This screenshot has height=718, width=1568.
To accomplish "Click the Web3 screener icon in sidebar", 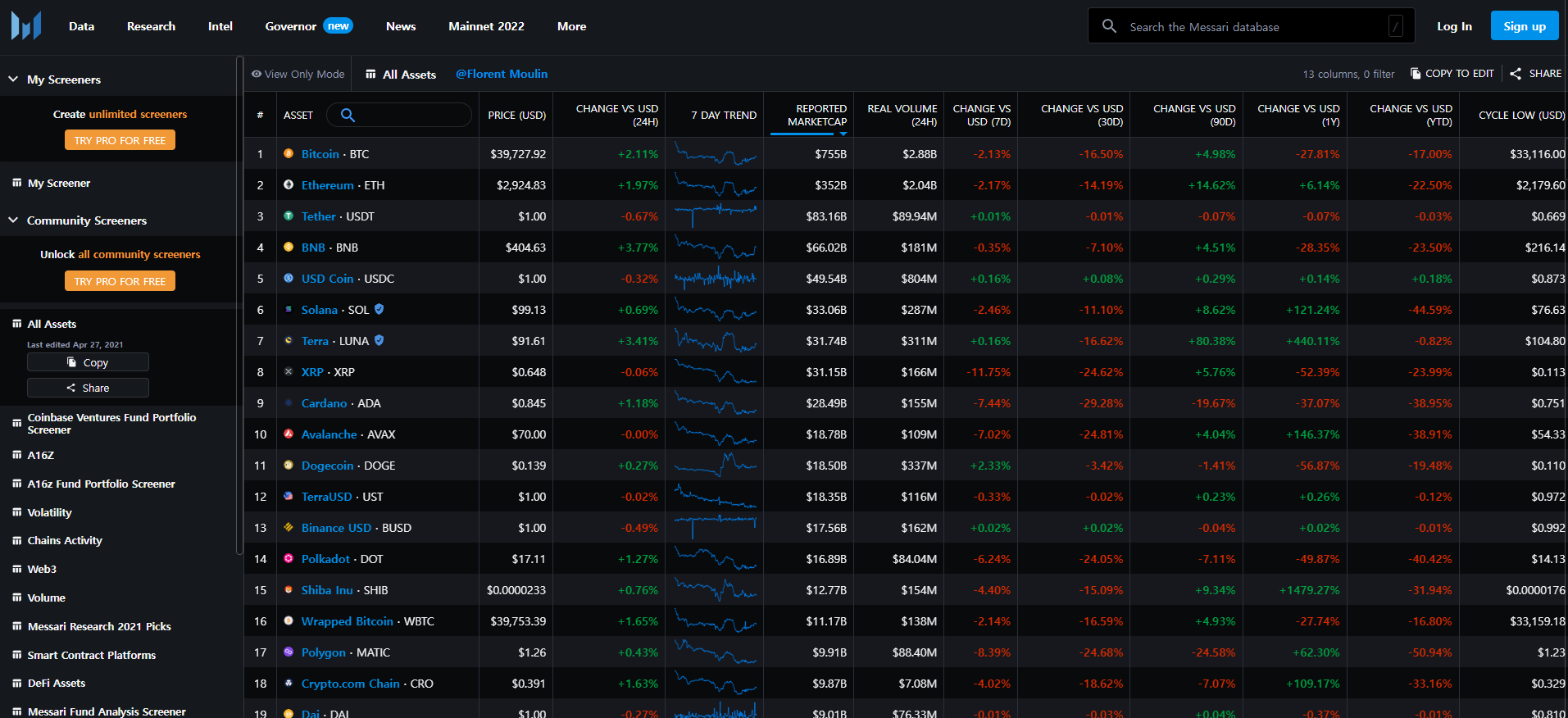I will coord(16,569).
